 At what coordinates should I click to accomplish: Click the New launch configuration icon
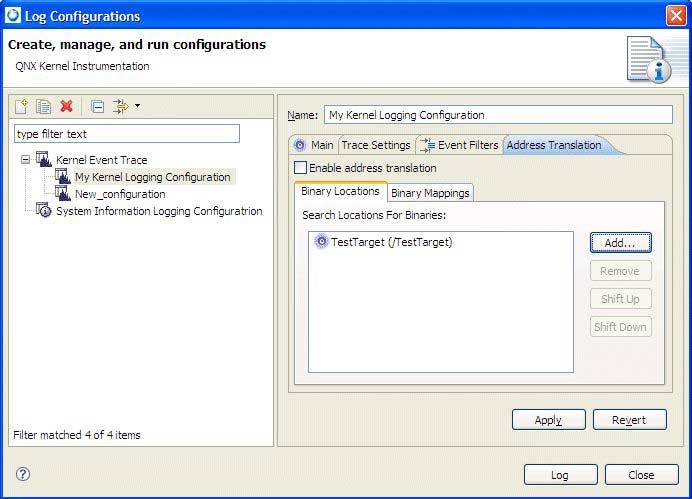pos(22,106)
